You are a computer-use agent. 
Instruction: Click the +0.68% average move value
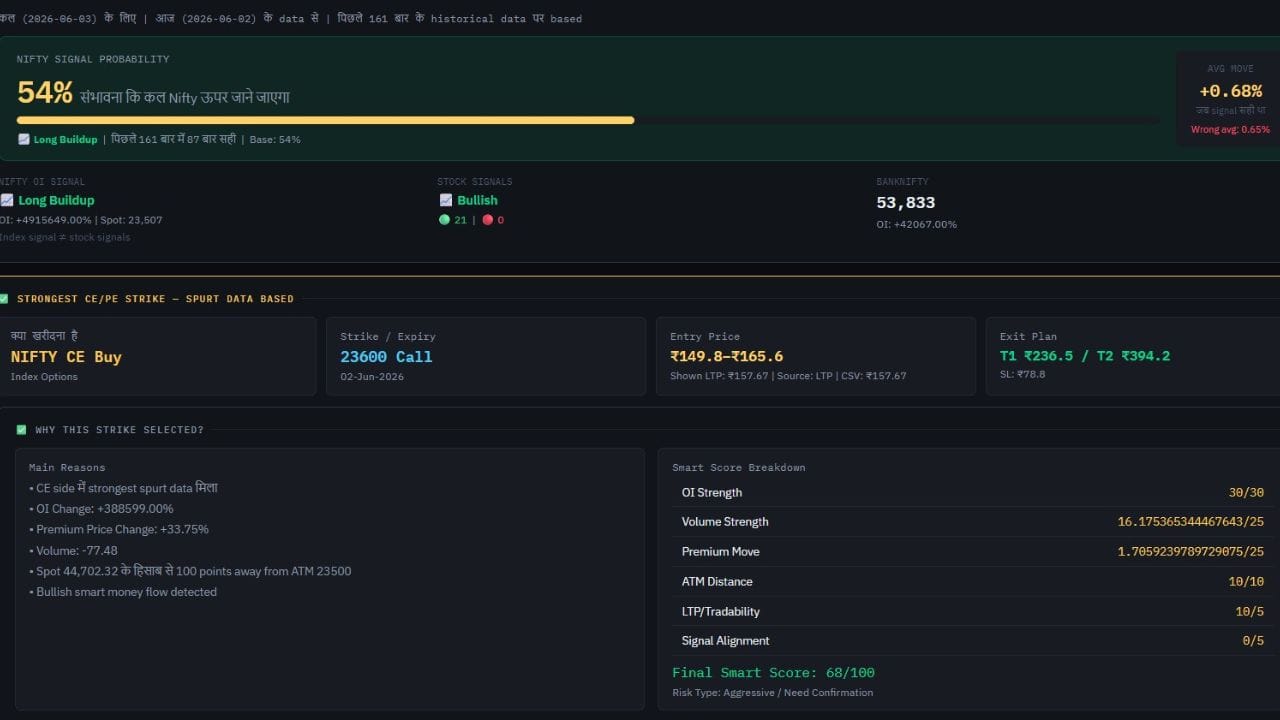(1231, 91)
